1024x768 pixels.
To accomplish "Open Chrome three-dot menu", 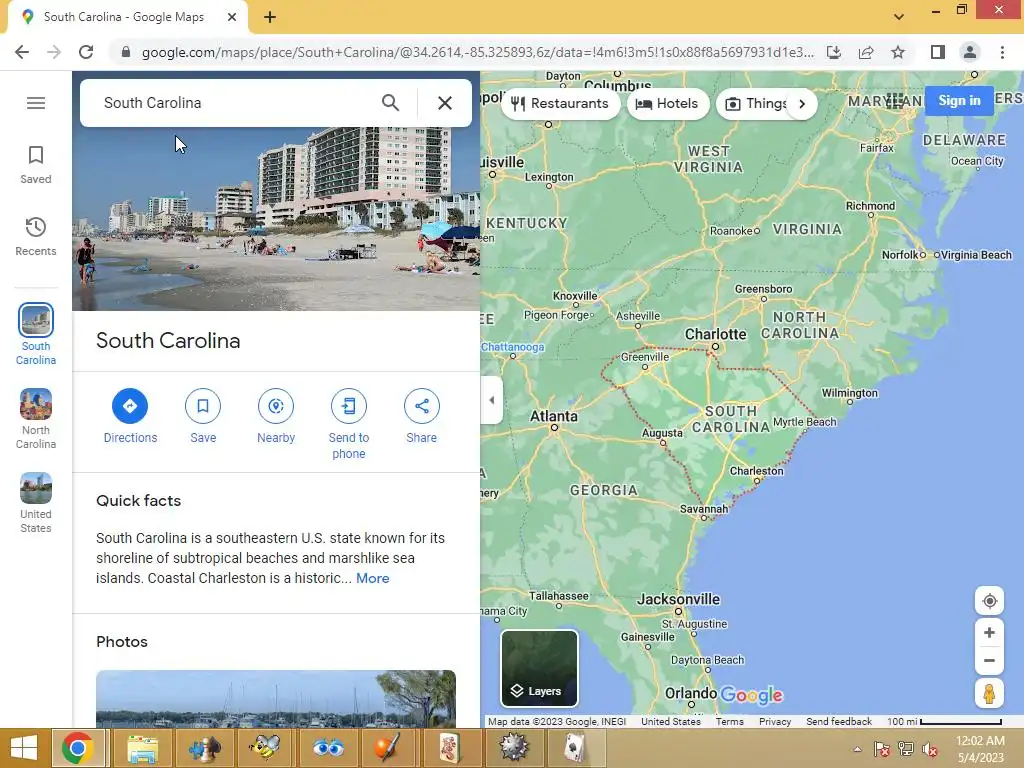I will pyautogui.click(x=1002, y=52).
